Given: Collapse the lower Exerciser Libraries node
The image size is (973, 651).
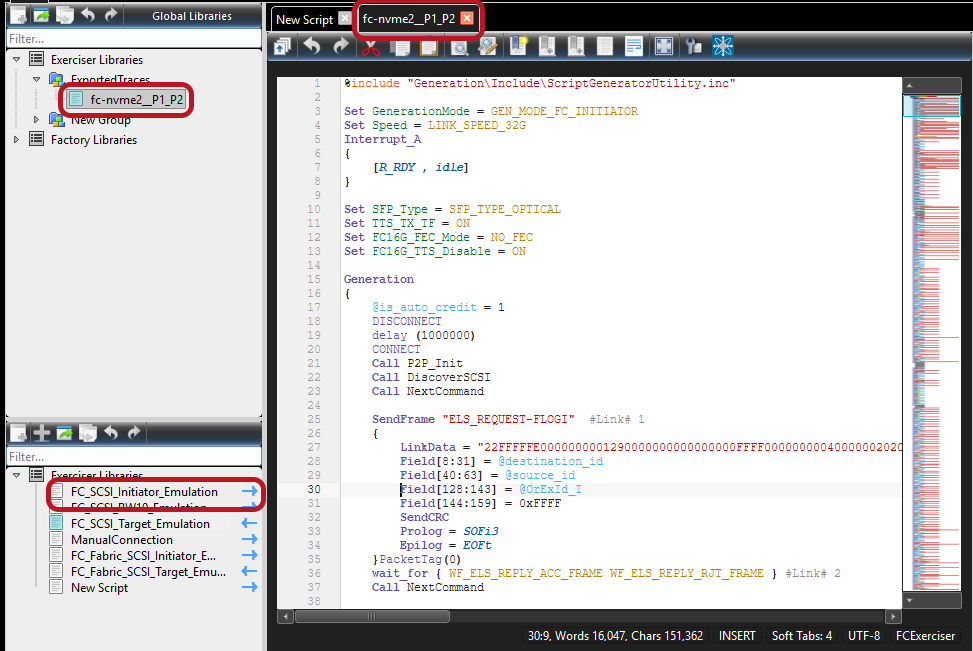Looking at the screenshot, I should pos(17,475).
